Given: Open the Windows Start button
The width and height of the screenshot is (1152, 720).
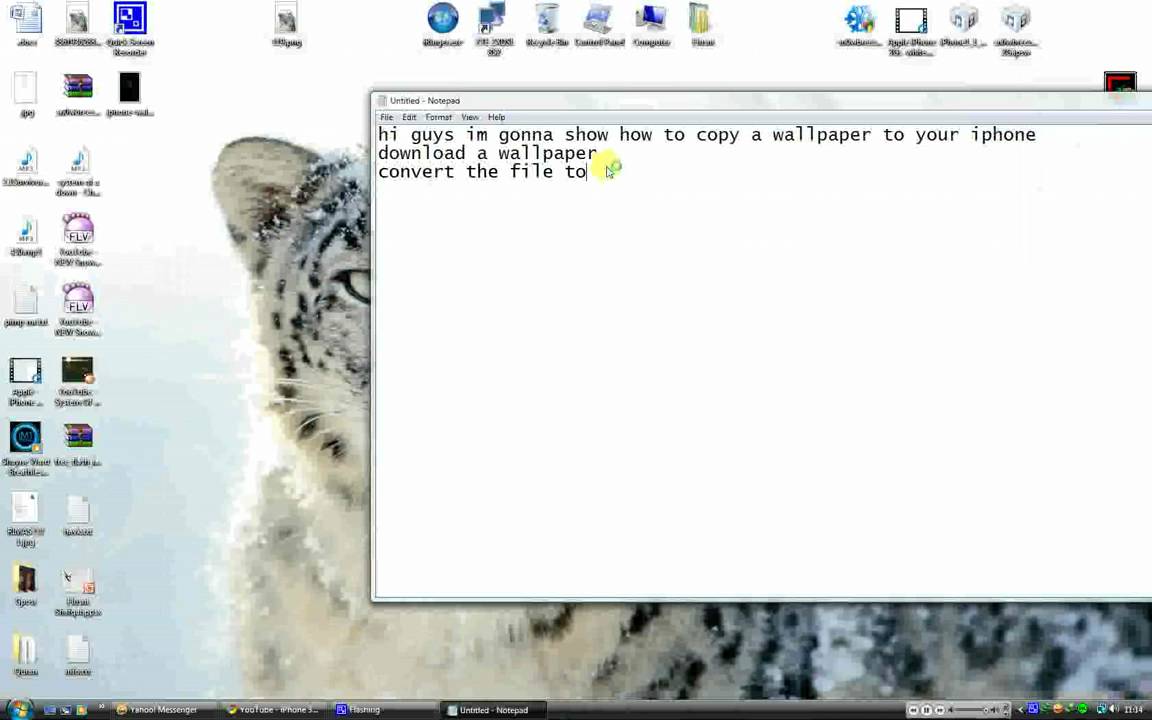Looking at the screenshot, I should (19, 709).
